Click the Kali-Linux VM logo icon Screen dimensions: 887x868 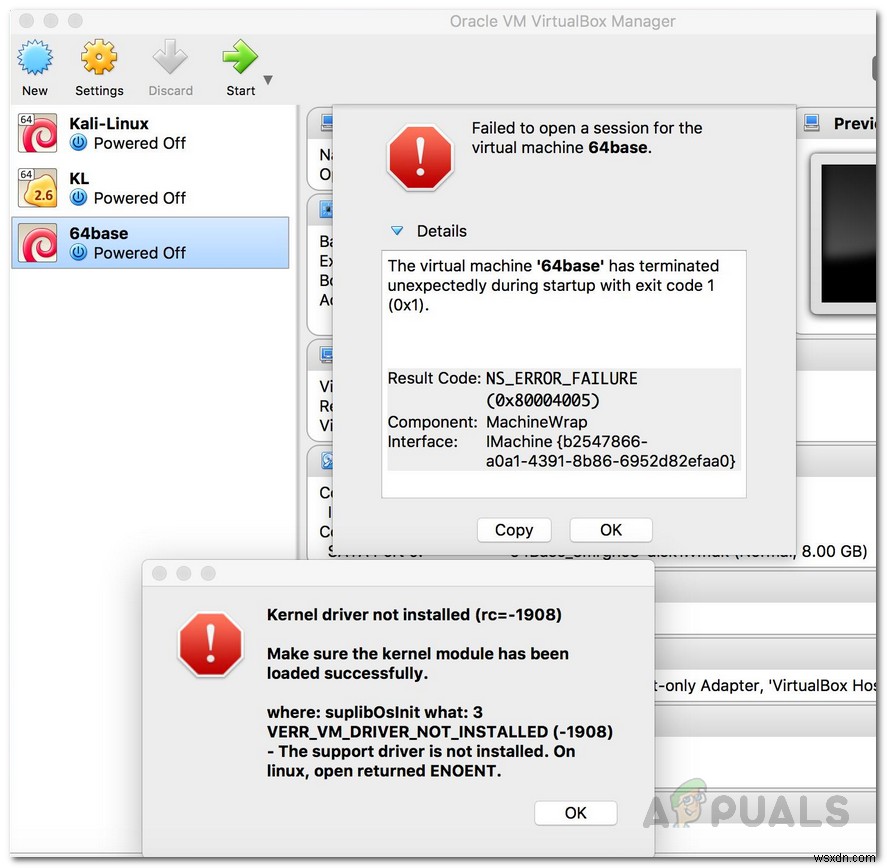pyautogui.click(x=37, y=132)
